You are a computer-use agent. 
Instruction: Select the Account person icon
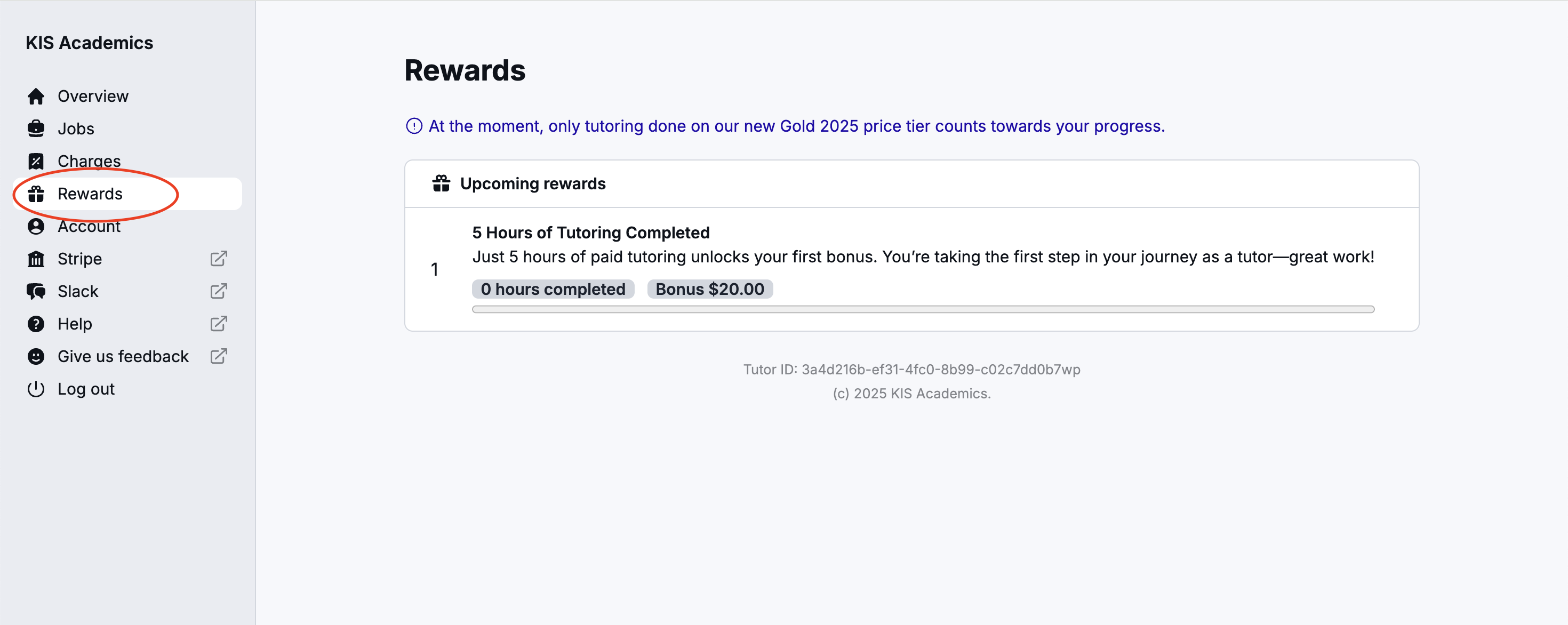point(36,226)
